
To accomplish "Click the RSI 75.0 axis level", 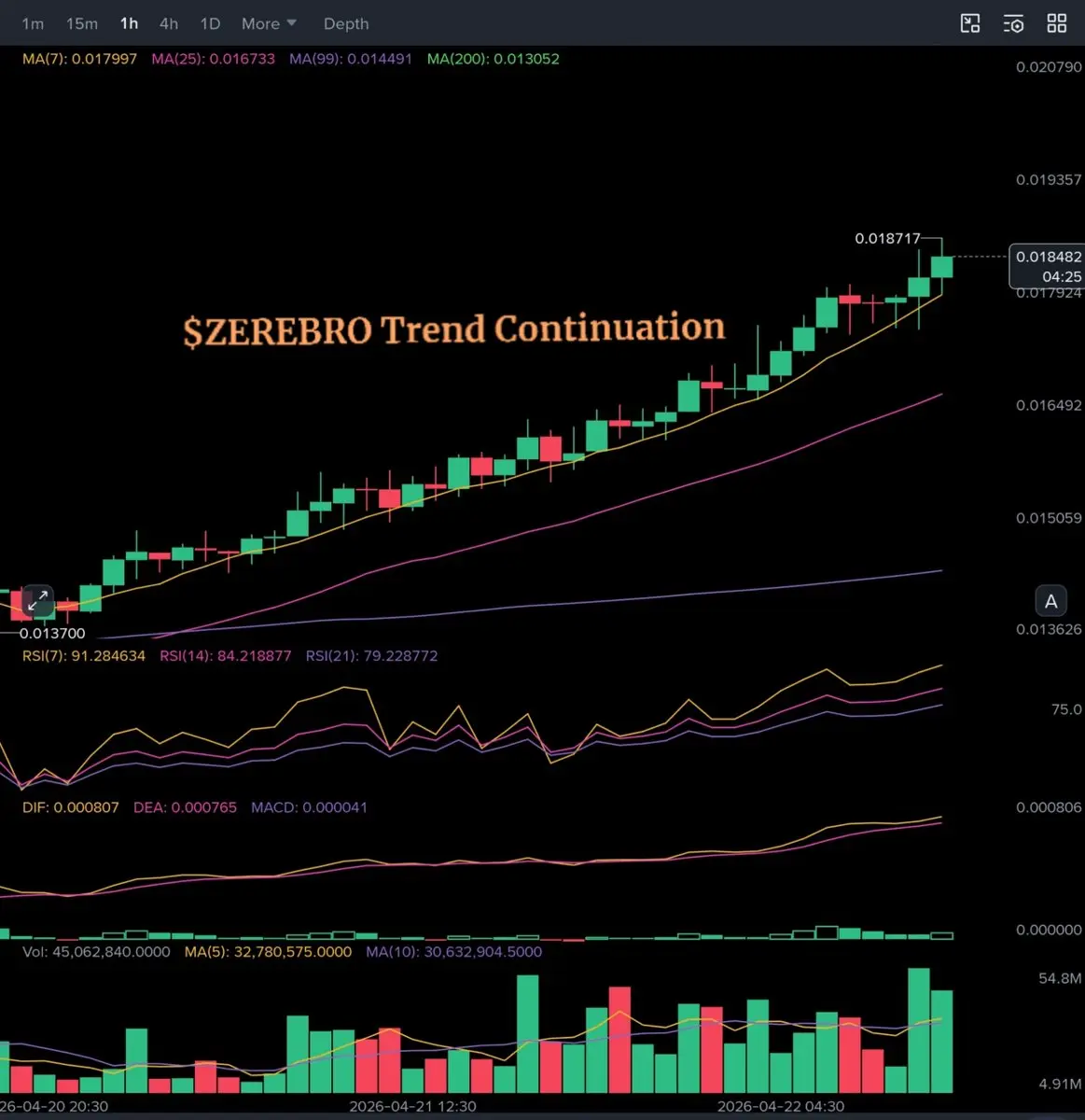I will (x=1066, y=709).
